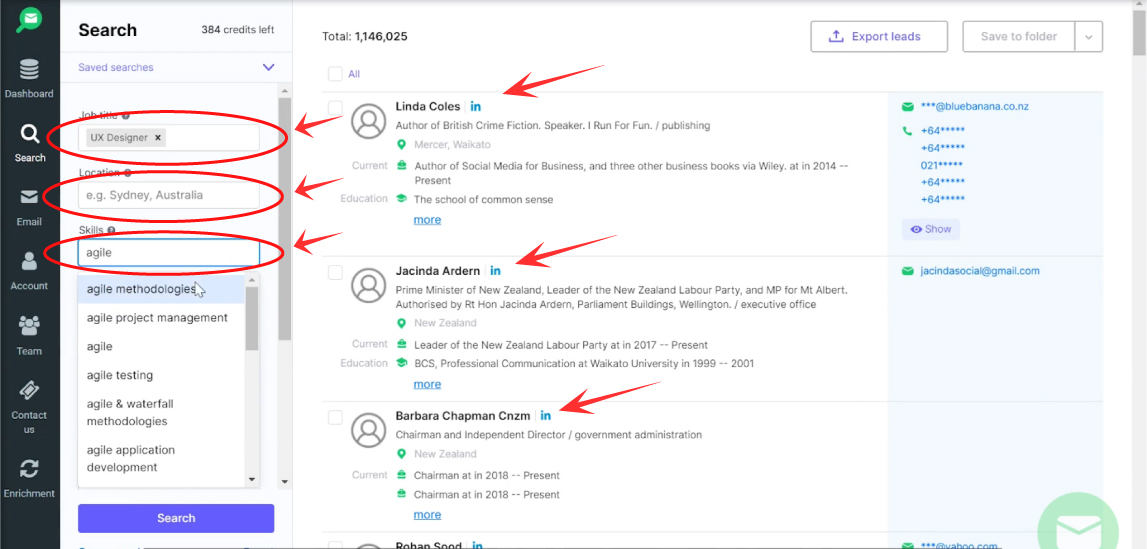Check the select All checkbox
Image resolution: width=1147 pixels, height=549 pixels.
335,74
